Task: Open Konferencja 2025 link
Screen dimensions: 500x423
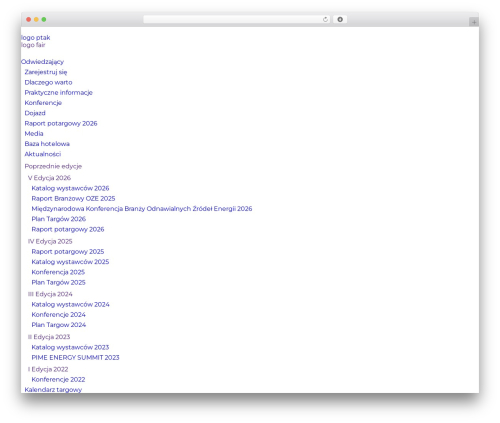Action: [58, 272]
